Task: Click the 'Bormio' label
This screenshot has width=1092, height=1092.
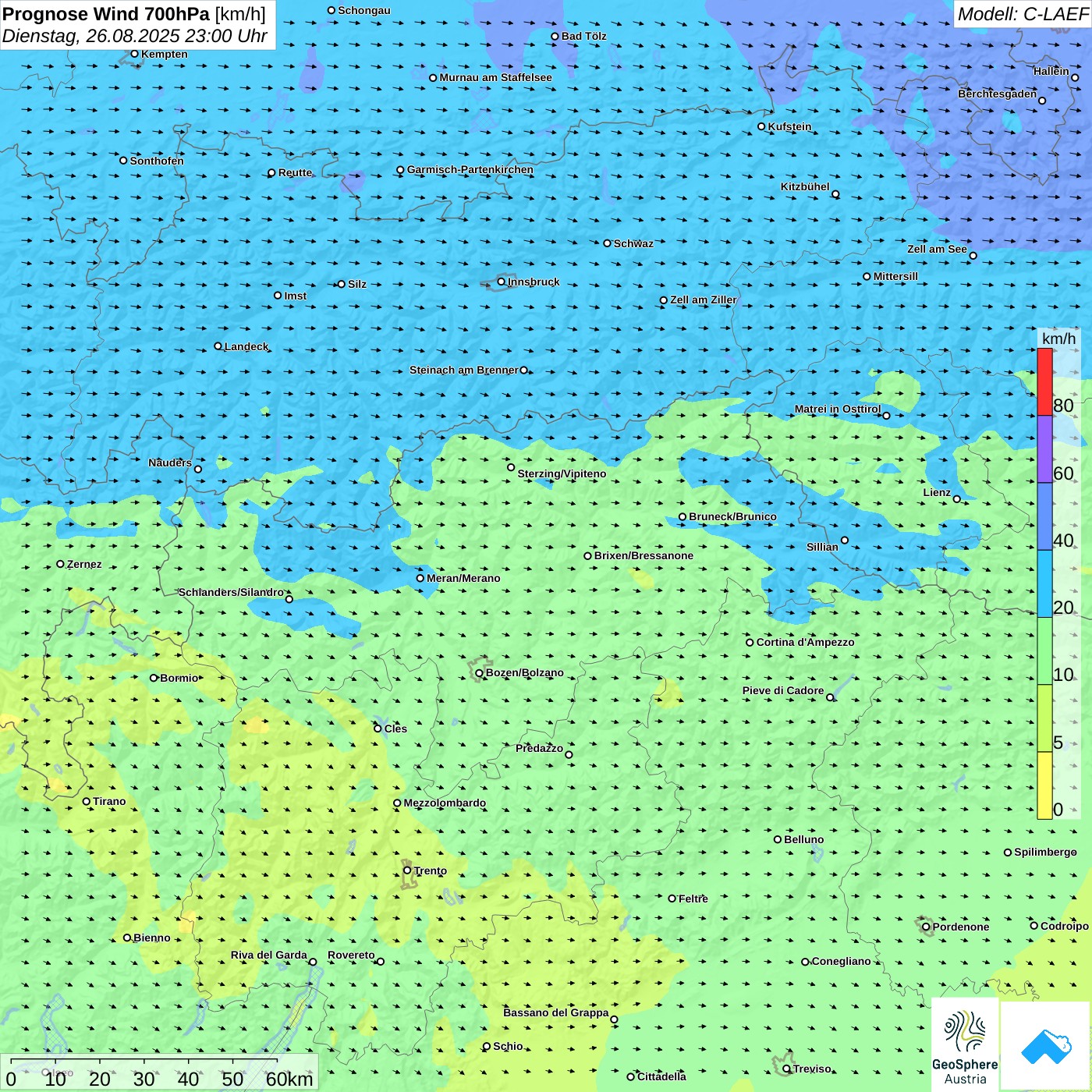Action: 179,678
